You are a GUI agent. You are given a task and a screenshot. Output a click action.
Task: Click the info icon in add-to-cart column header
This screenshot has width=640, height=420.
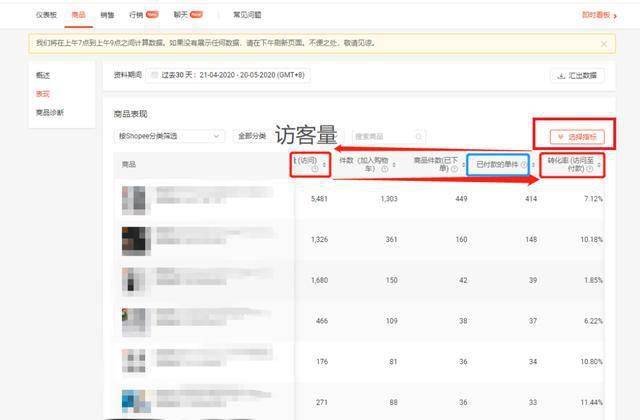(384, 169)
